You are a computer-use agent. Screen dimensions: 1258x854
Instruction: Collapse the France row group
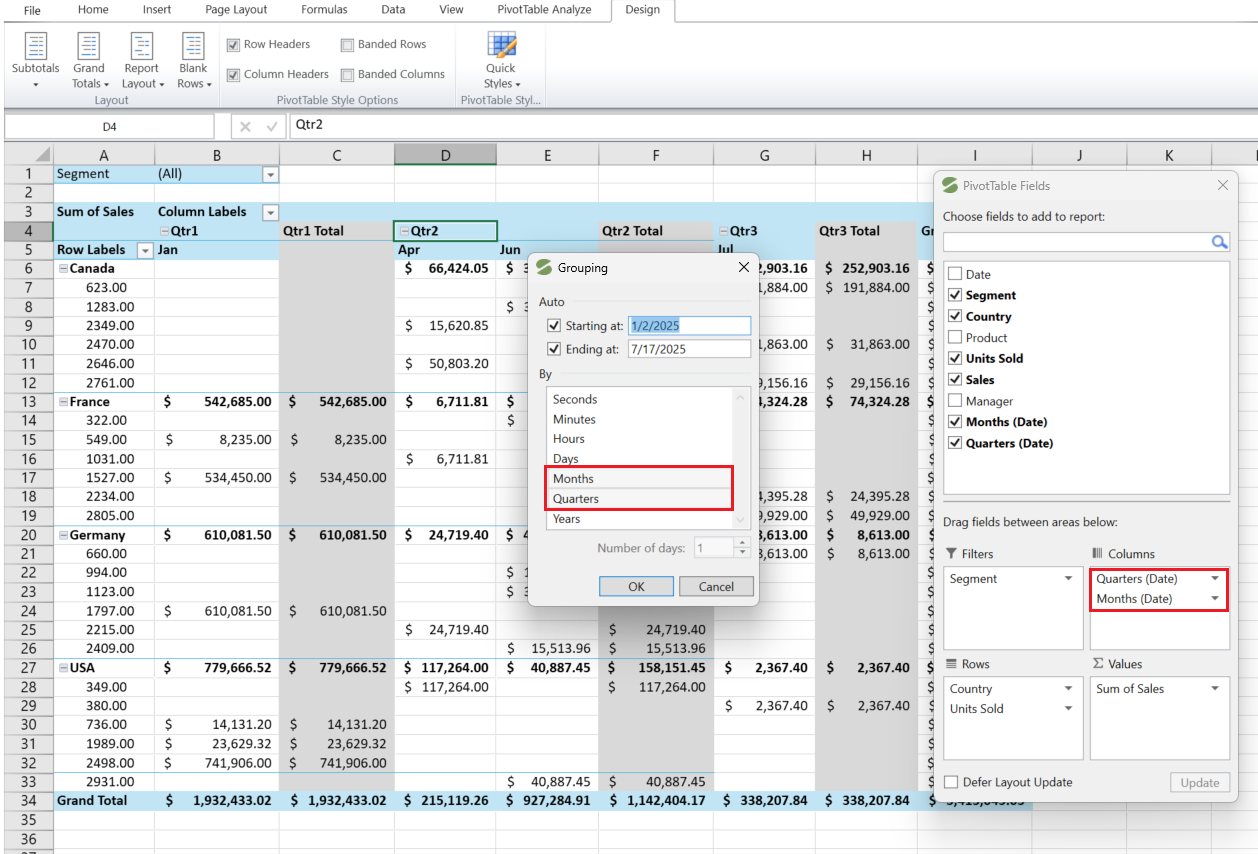[63, 402]
